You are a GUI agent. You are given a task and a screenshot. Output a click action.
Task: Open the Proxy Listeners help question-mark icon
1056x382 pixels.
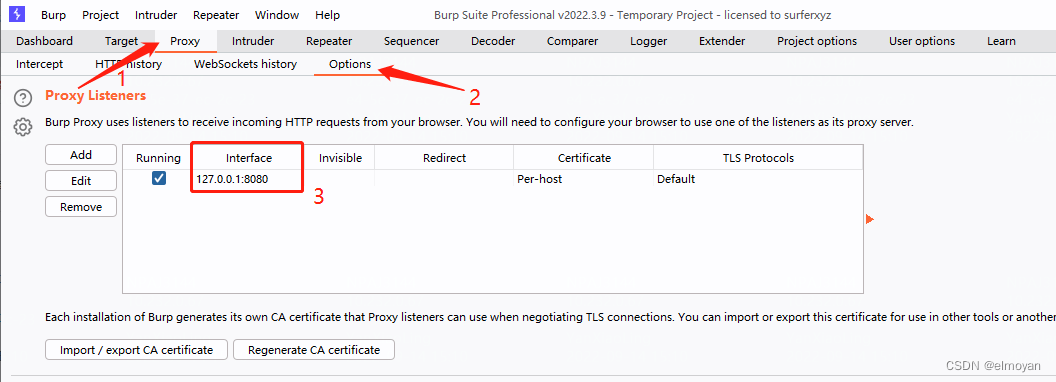pos(23,98)
